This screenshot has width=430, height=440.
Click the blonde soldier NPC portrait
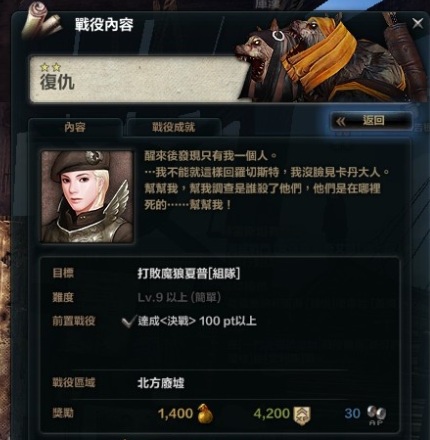[x=87, y=197]
